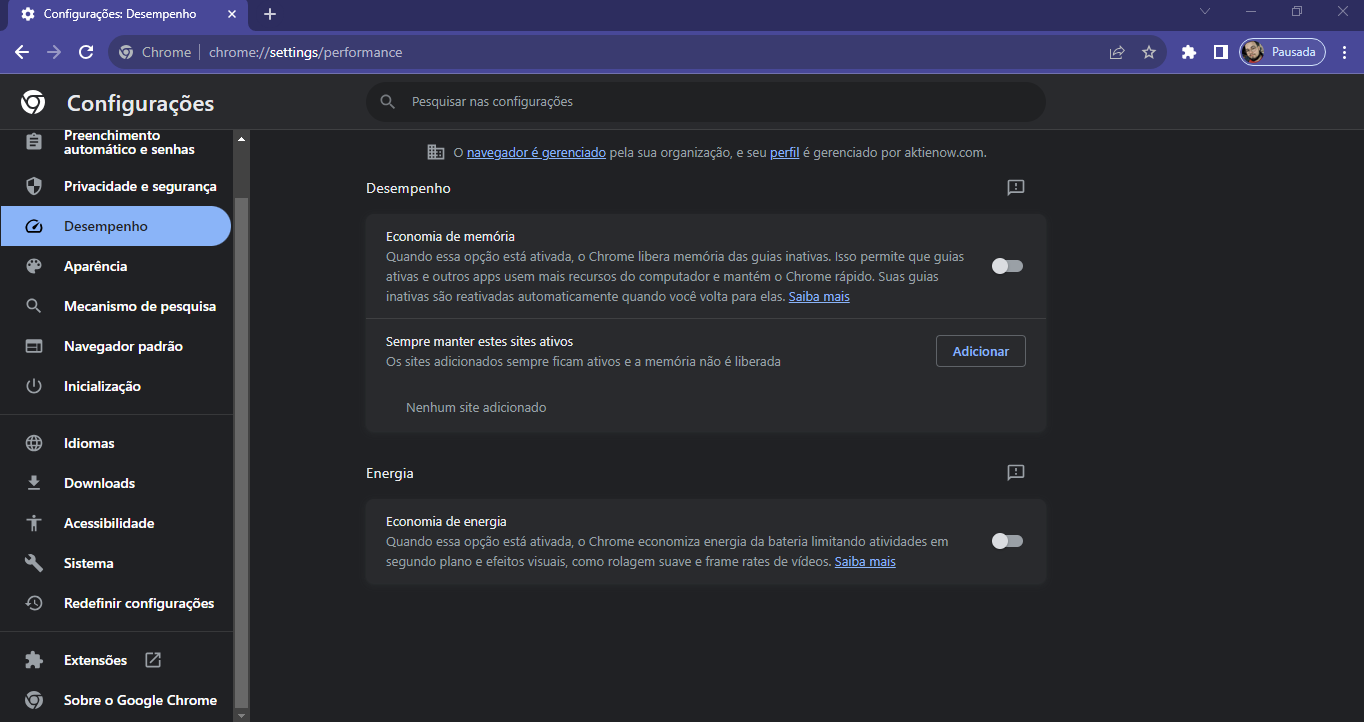Click the Pesquisar nas configurações search field

pos(705,102)
